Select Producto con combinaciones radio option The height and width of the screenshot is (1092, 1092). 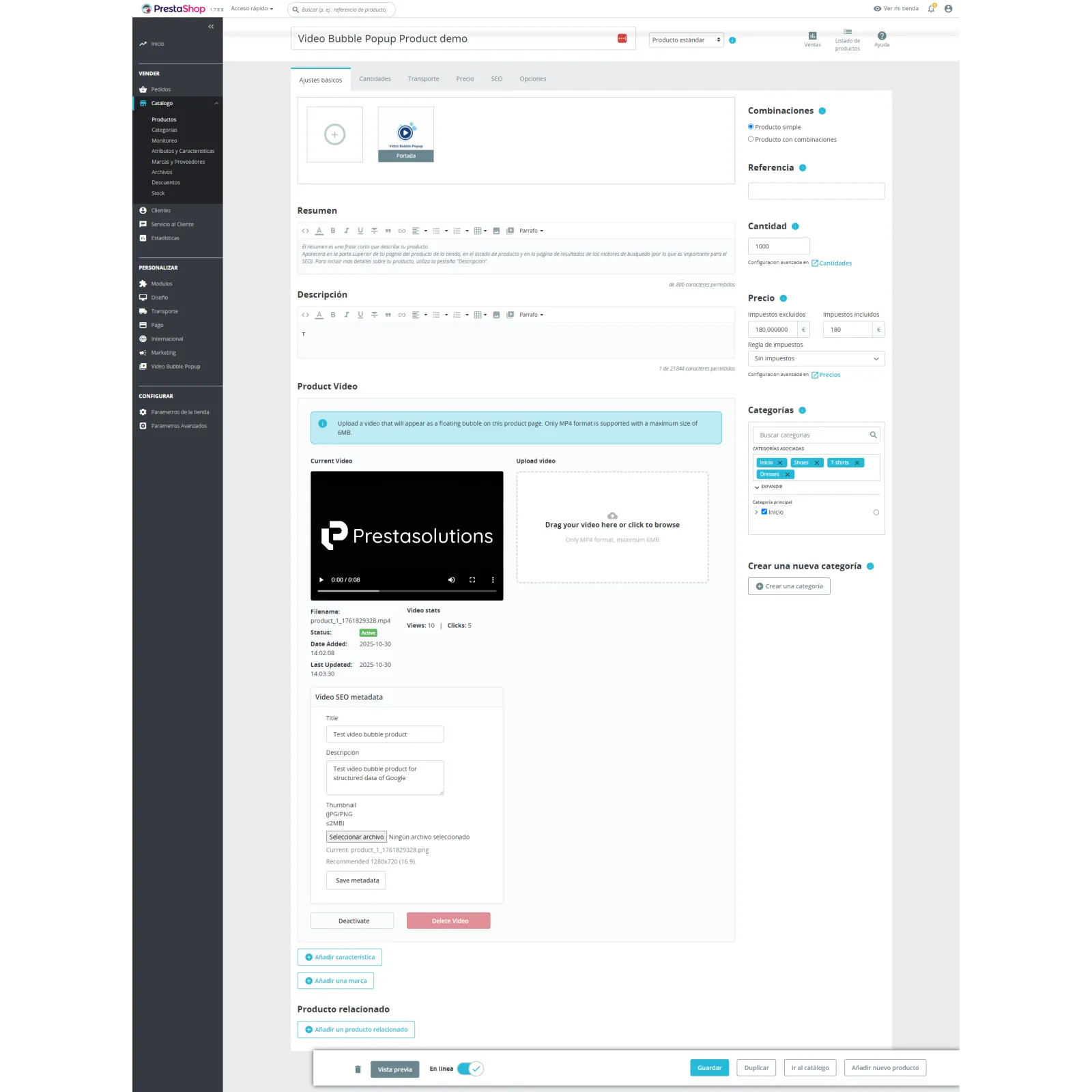pyautogui.click(x=751, y=139)
